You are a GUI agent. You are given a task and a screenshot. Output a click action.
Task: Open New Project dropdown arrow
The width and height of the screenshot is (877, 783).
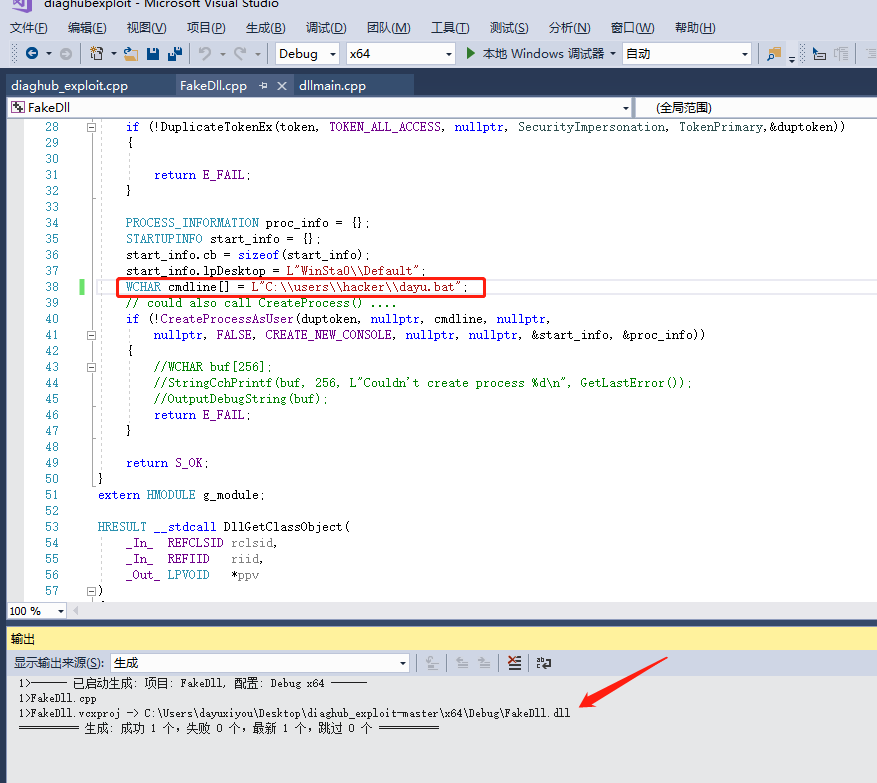coord(114,54)
